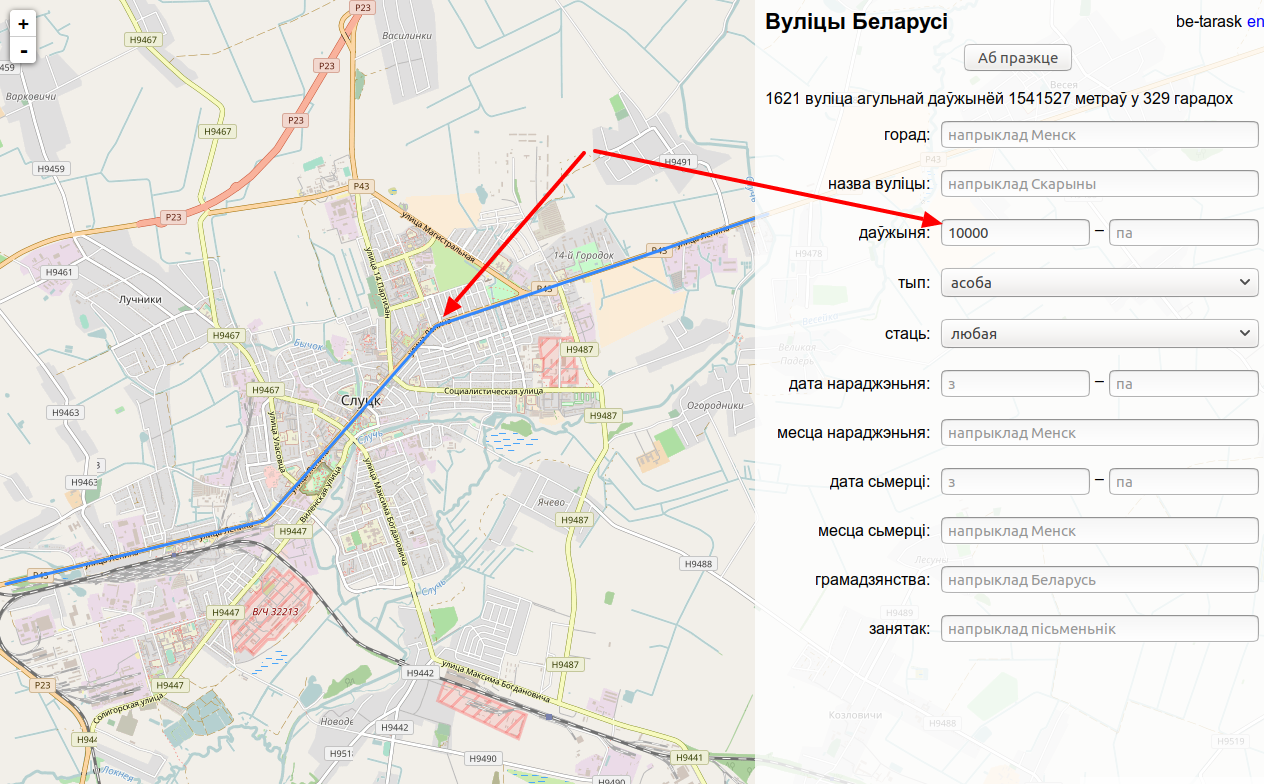1264x784 pixels.
Task: Click the H9461 road shield
Action: [59, 272]
